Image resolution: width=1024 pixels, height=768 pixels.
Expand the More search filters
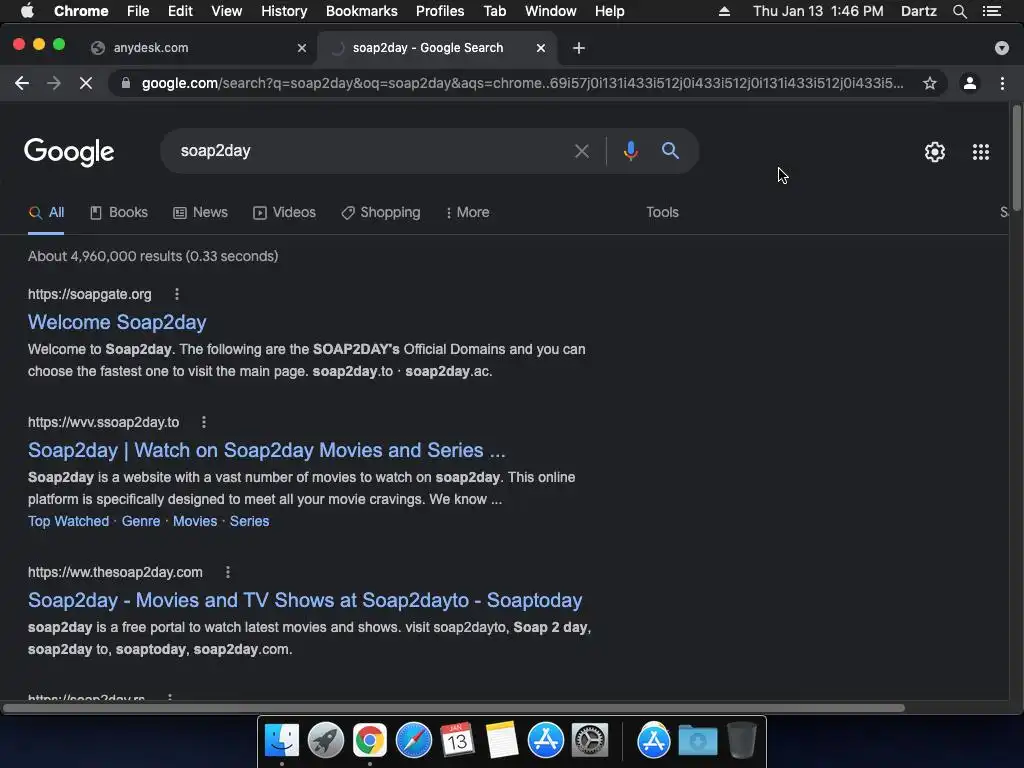pos(468,212)
